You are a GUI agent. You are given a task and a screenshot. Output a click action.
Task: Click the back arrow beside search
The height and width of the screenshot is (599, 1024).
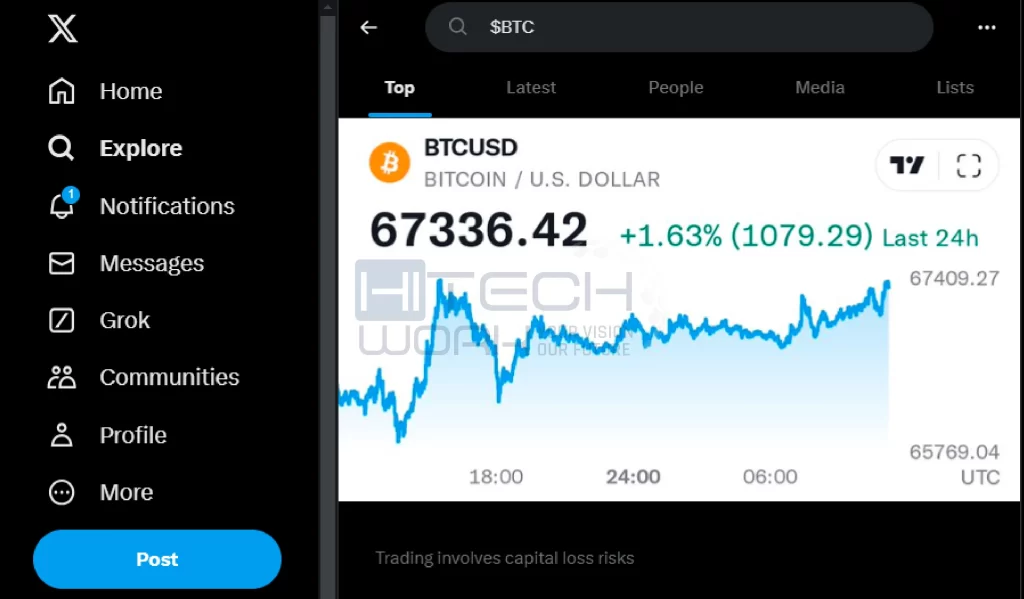click(369, 27)
